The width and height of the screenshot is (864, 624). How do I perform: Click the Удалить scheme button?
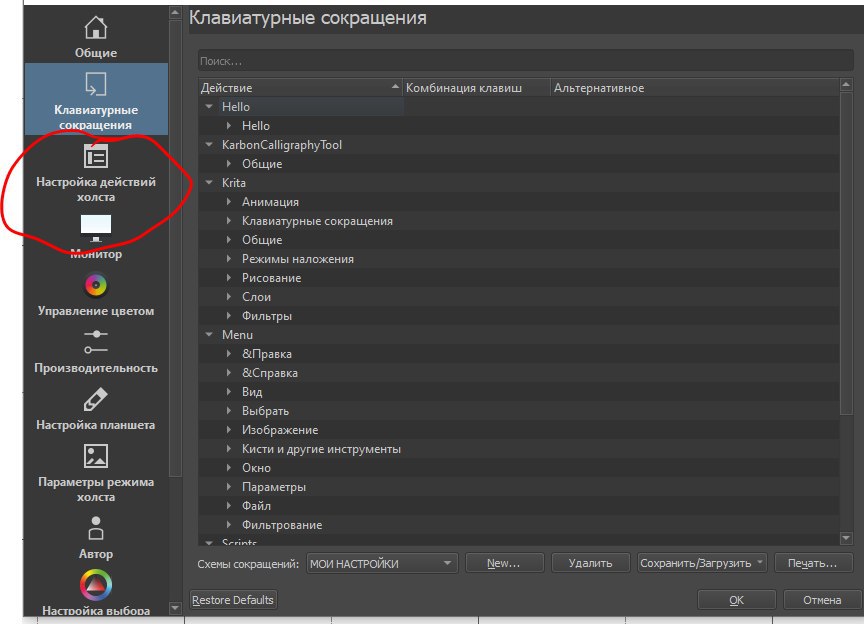tap(591, 563)
